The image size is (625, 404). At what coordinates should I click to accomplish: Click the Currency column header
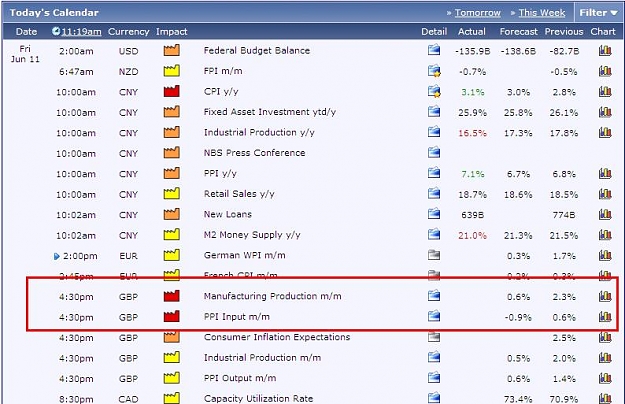(128, 31)
